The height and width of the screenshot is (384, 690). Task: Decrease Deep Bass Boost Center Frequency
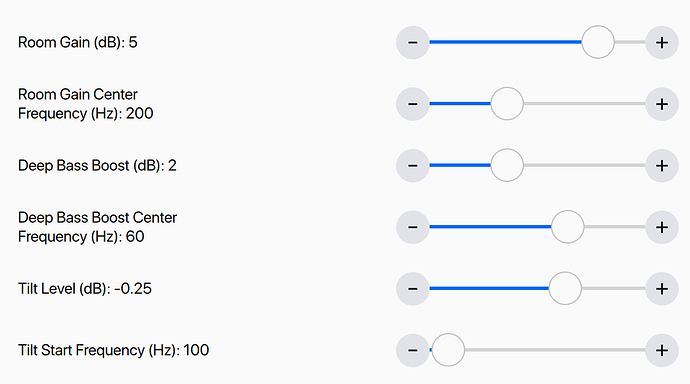(412, 227)
